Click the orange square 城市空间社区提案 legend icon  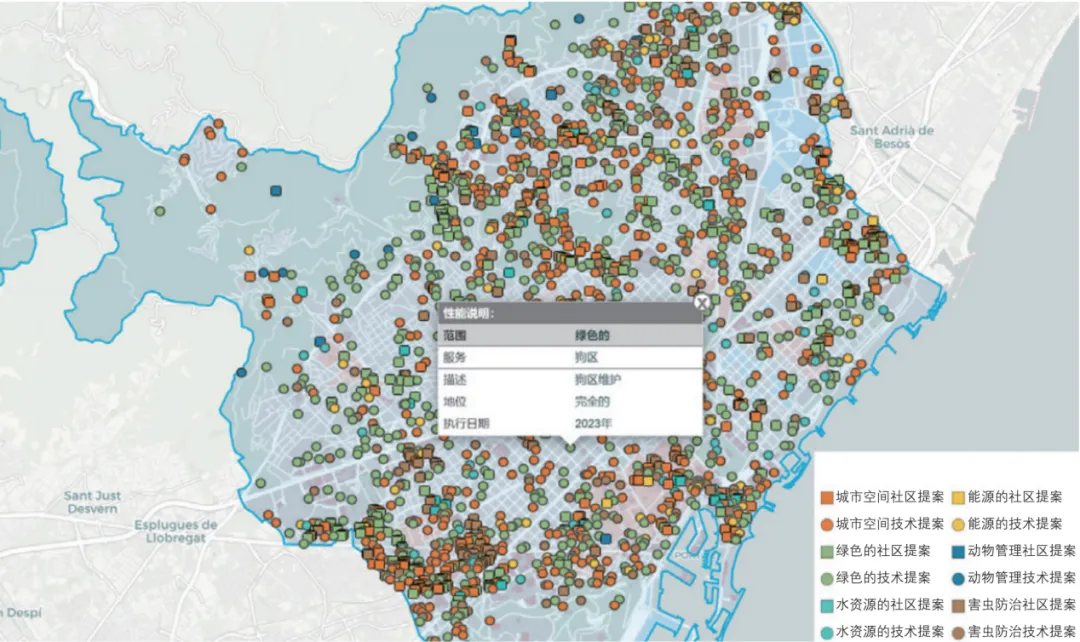pos(827,497)
